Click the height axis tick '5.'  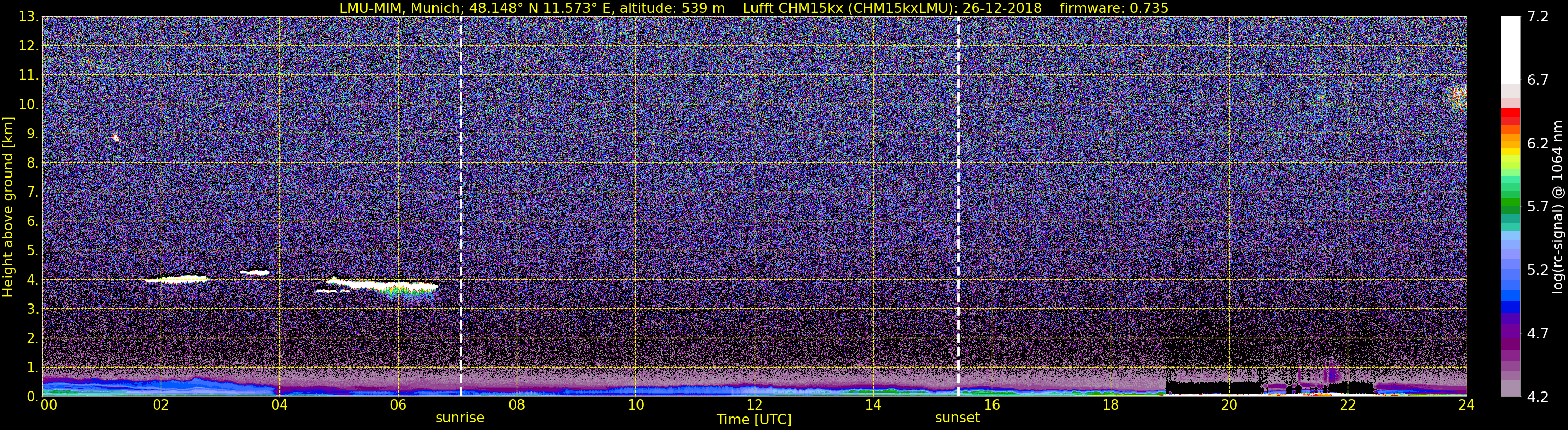[x=32, y=250]
